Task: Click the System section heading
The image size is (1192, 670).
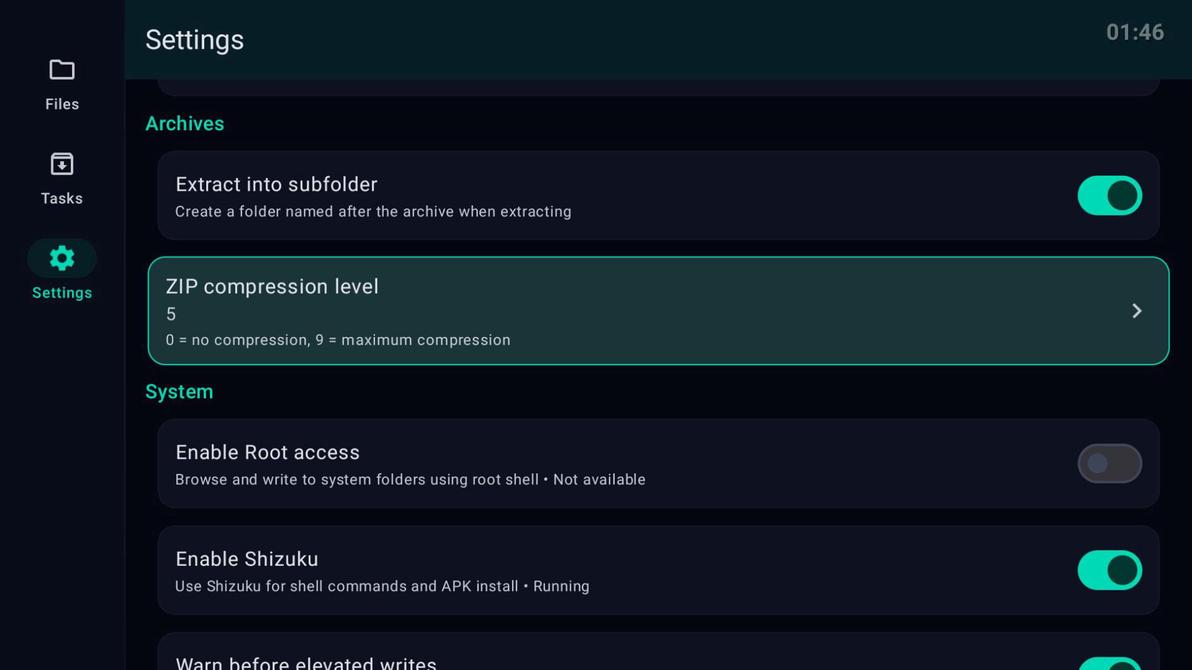Action: point(179,392)
